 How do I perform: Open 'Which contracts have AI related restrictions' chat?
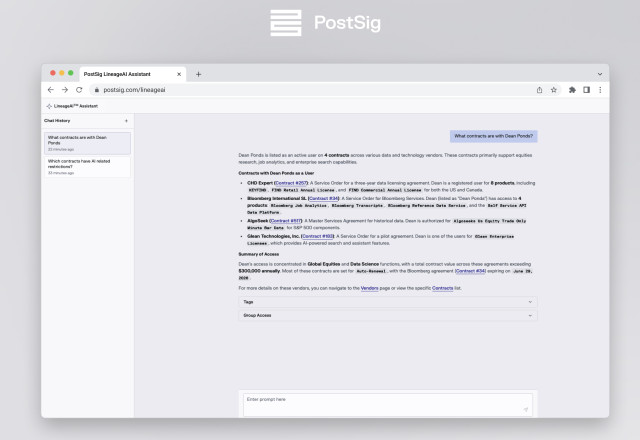pos(87,167)
